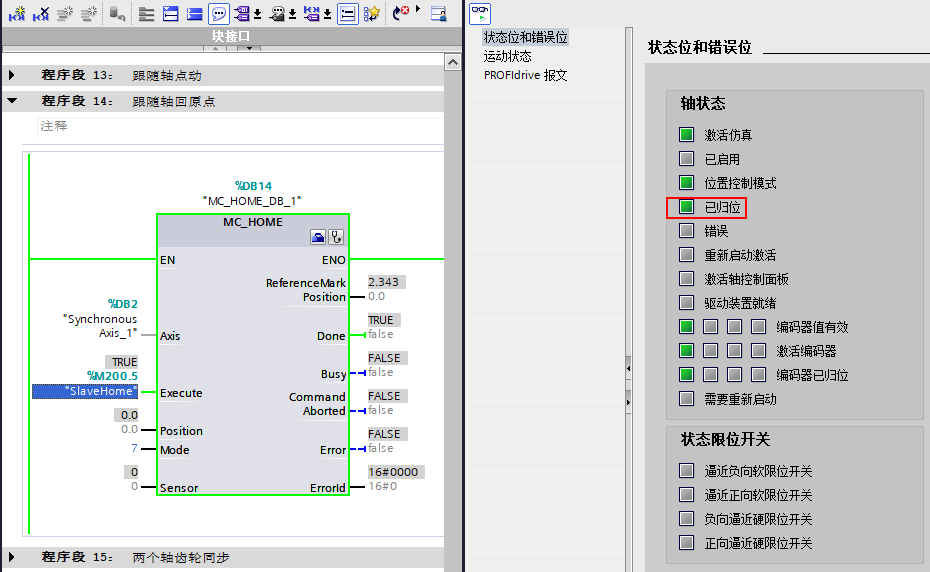
Task: Click the Open all networks icon
Action: click(x=170, y=14)
